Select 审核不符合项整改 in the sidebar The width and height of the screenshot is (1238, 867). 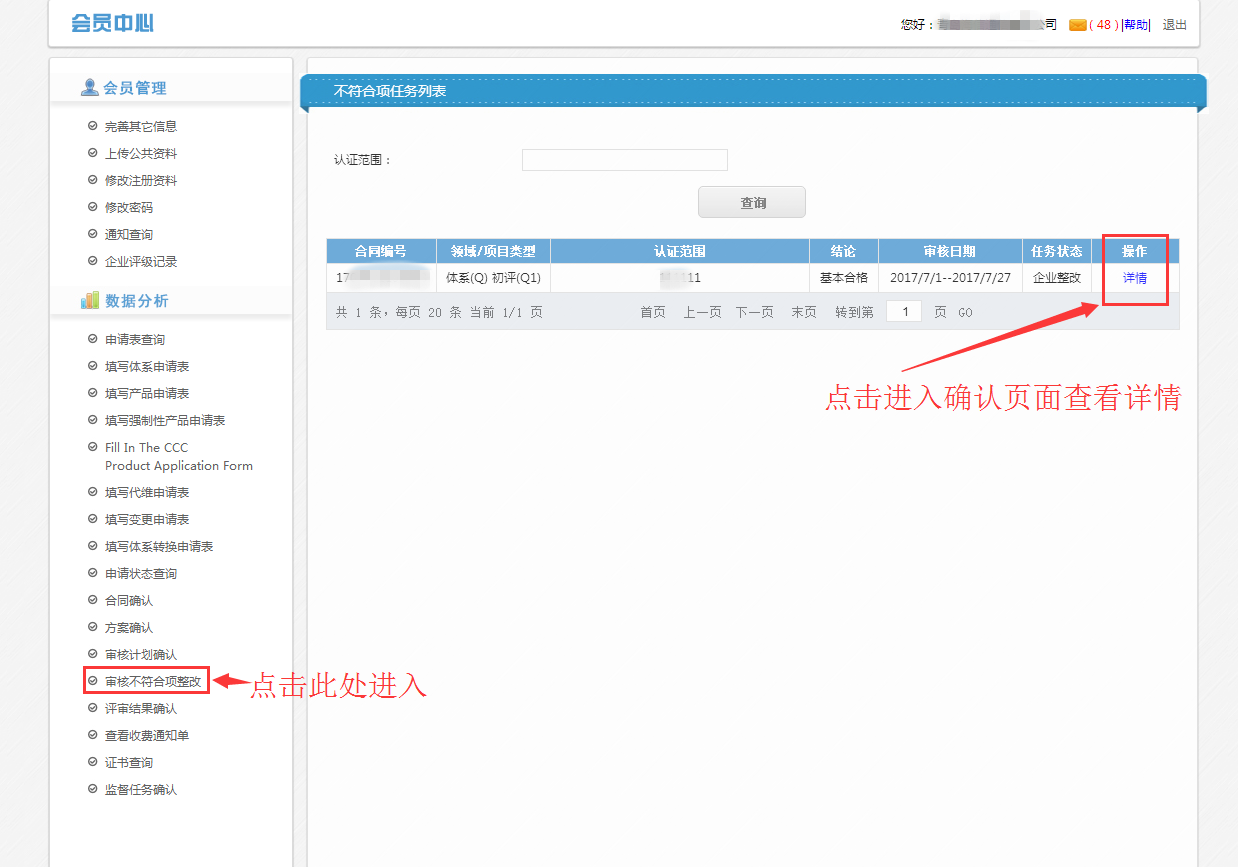[153, 682]
